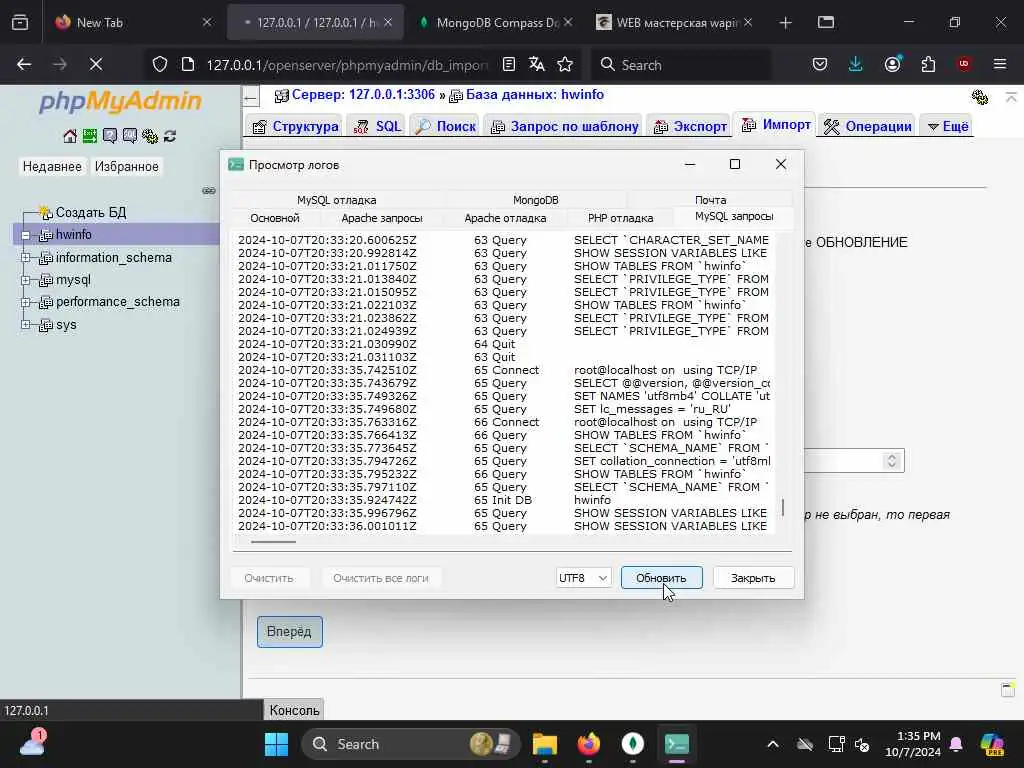Bookmark this page star icon

coord(565,64)
